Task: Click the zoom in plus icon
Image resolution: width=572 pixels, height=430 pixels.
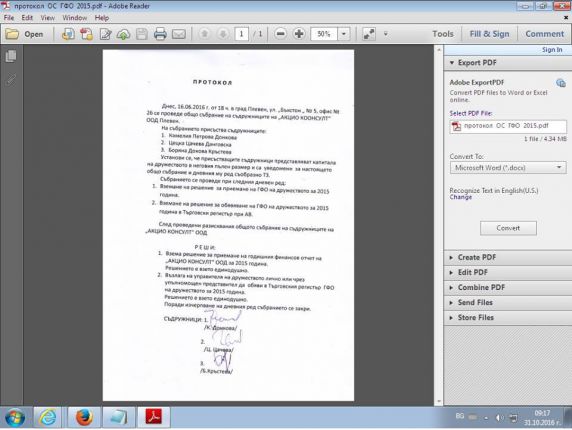Action: pos(299,34)
